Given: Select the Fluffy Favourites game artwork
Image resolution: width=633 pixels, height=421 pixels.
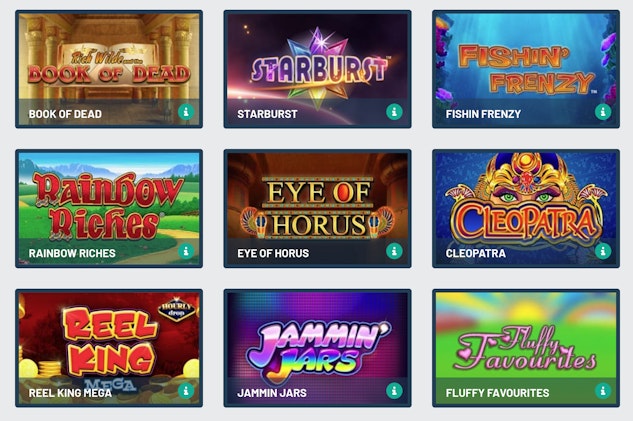Looking at the screenshot, I should (526, 348).
